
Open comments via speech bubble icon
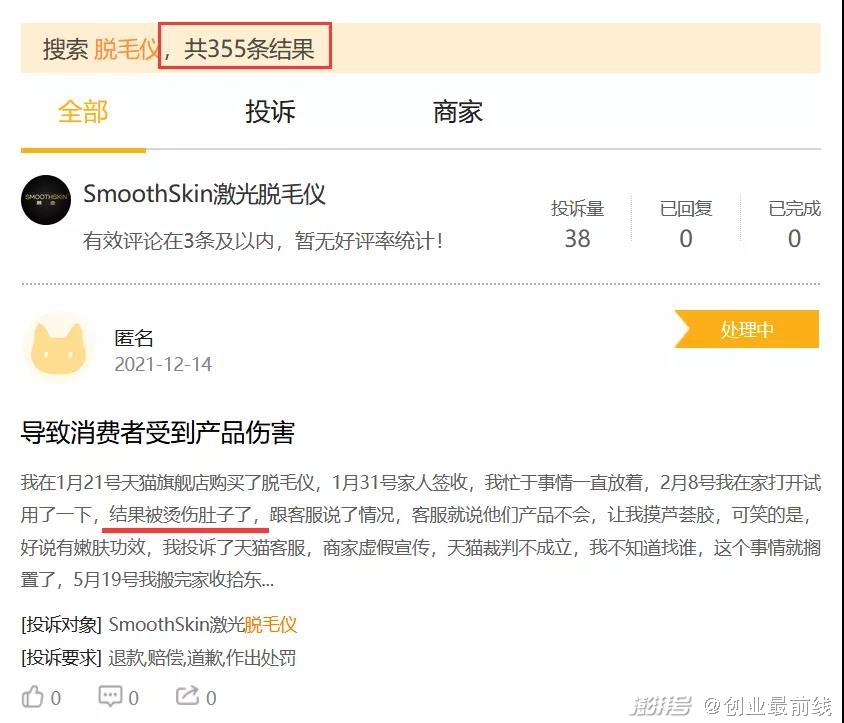110,697
